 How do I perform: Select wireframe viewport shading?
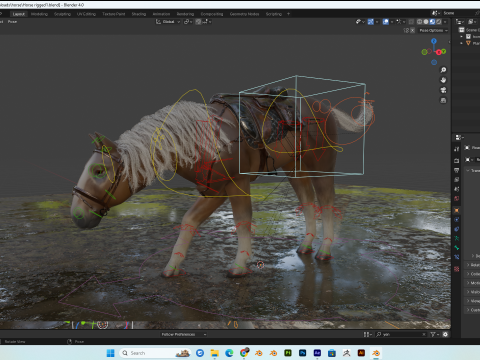tap(420, 22)
